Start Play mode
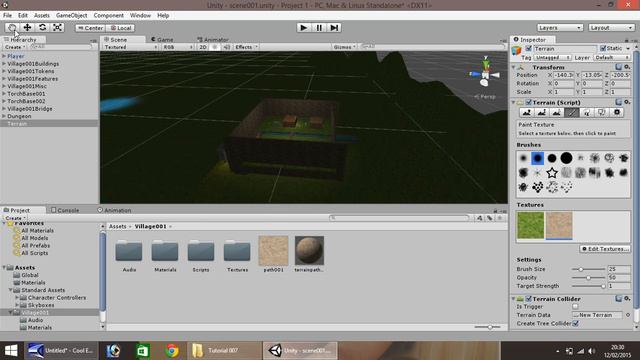This screenshot has height=360, width=640. click(303, 28)
